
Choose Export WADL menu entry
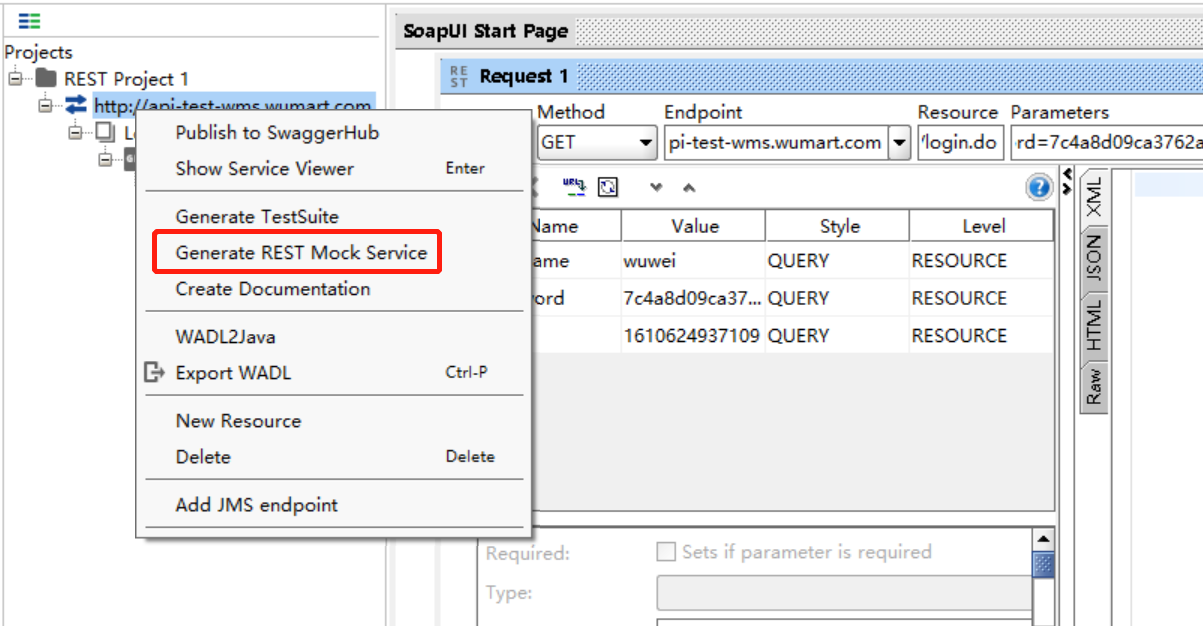point(233,373)
